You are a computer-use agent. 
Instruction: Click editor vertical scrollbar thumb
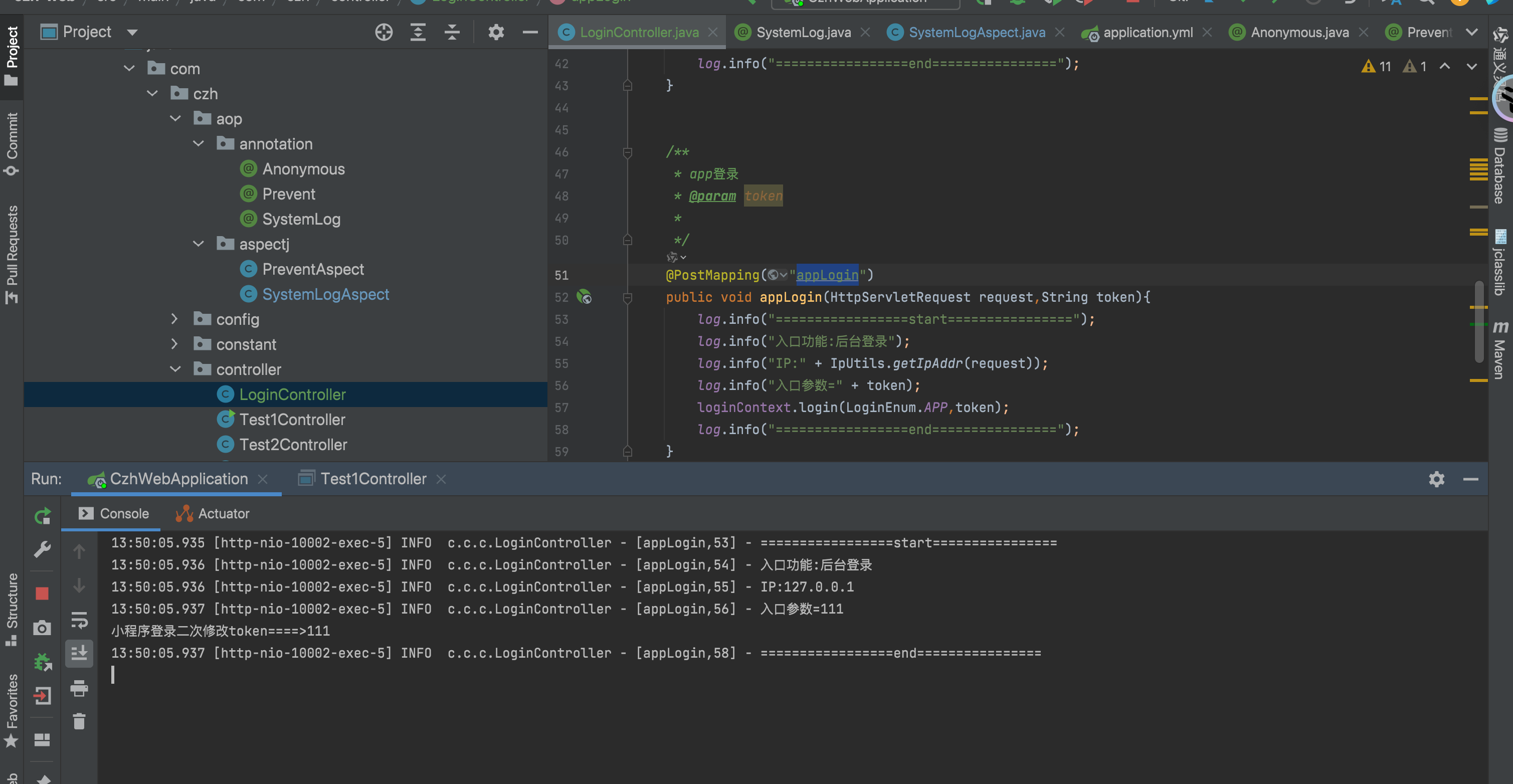pyautogui.click(x=1479, y=322)
